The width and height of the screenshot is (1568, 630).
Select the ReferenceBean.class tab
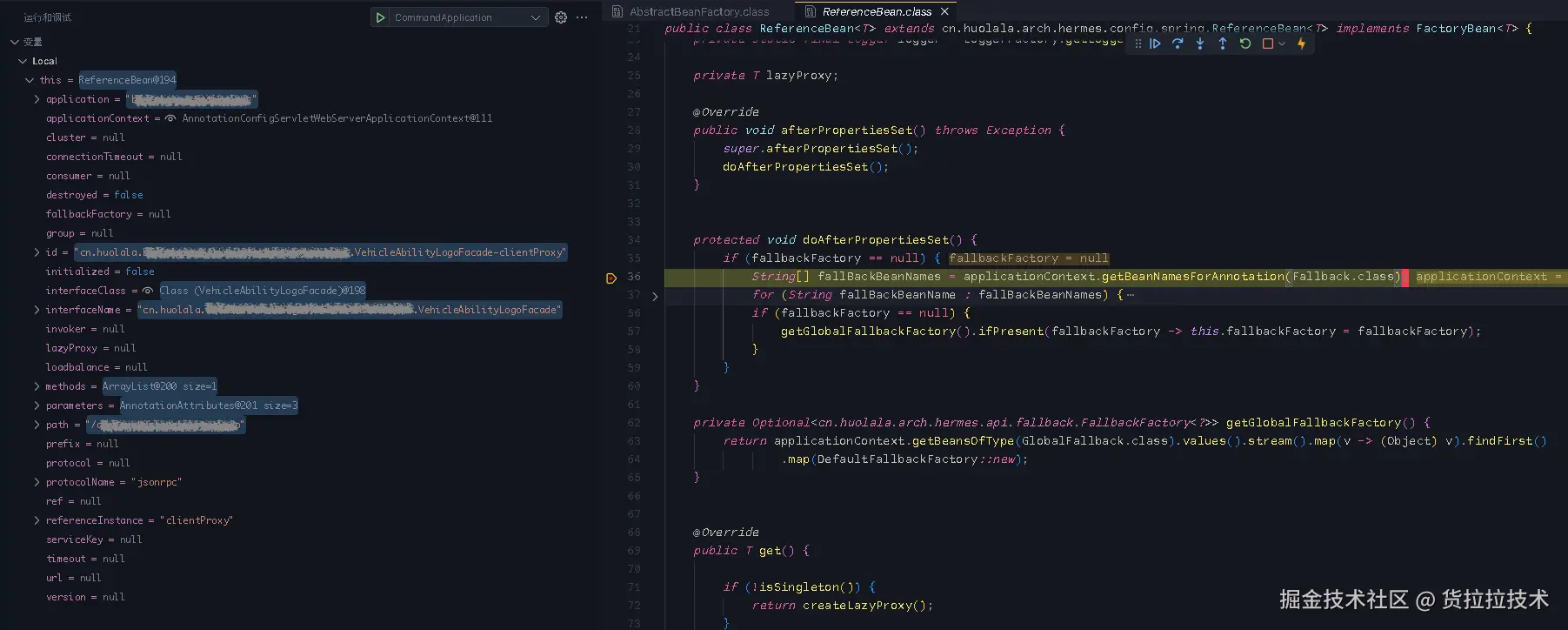pyautogui.click(x=877, y=11)
